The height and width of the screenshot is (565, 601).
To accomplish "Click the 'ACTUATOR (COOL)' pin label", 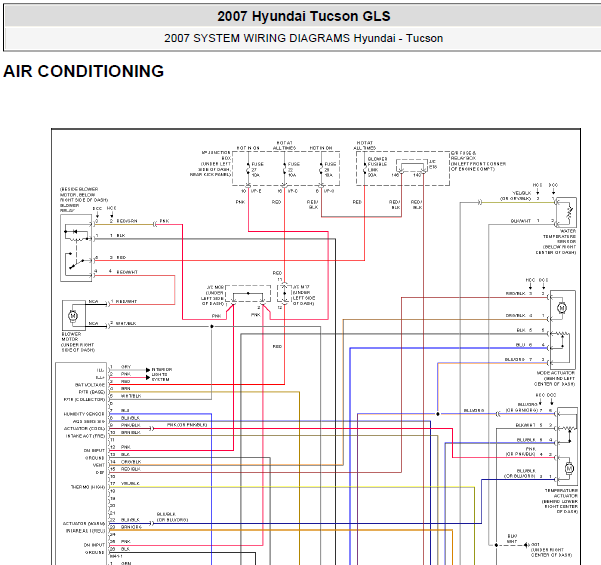I will point(84,429).
